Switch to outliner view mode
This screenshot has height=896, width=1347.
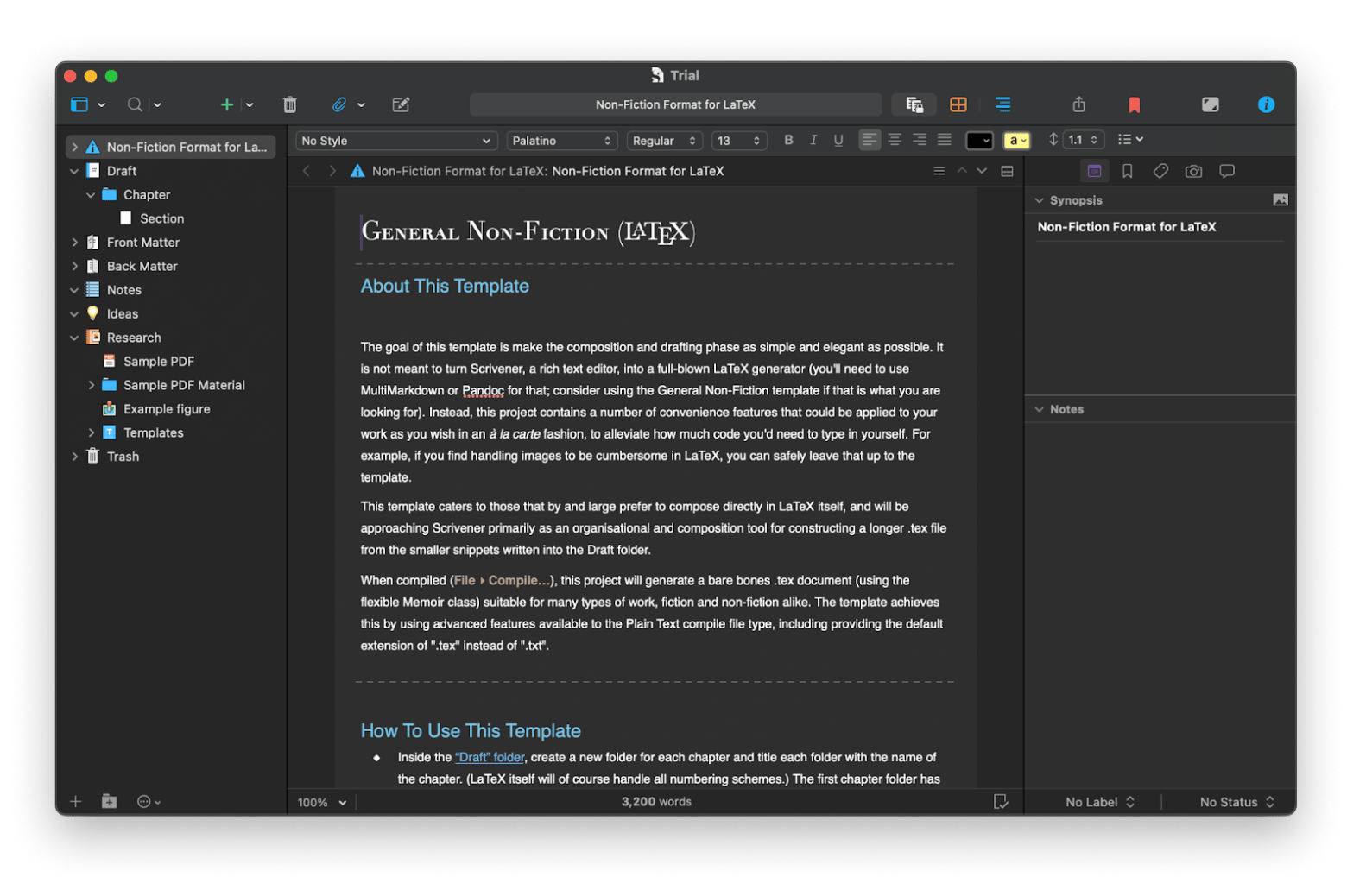[1002, 104]
